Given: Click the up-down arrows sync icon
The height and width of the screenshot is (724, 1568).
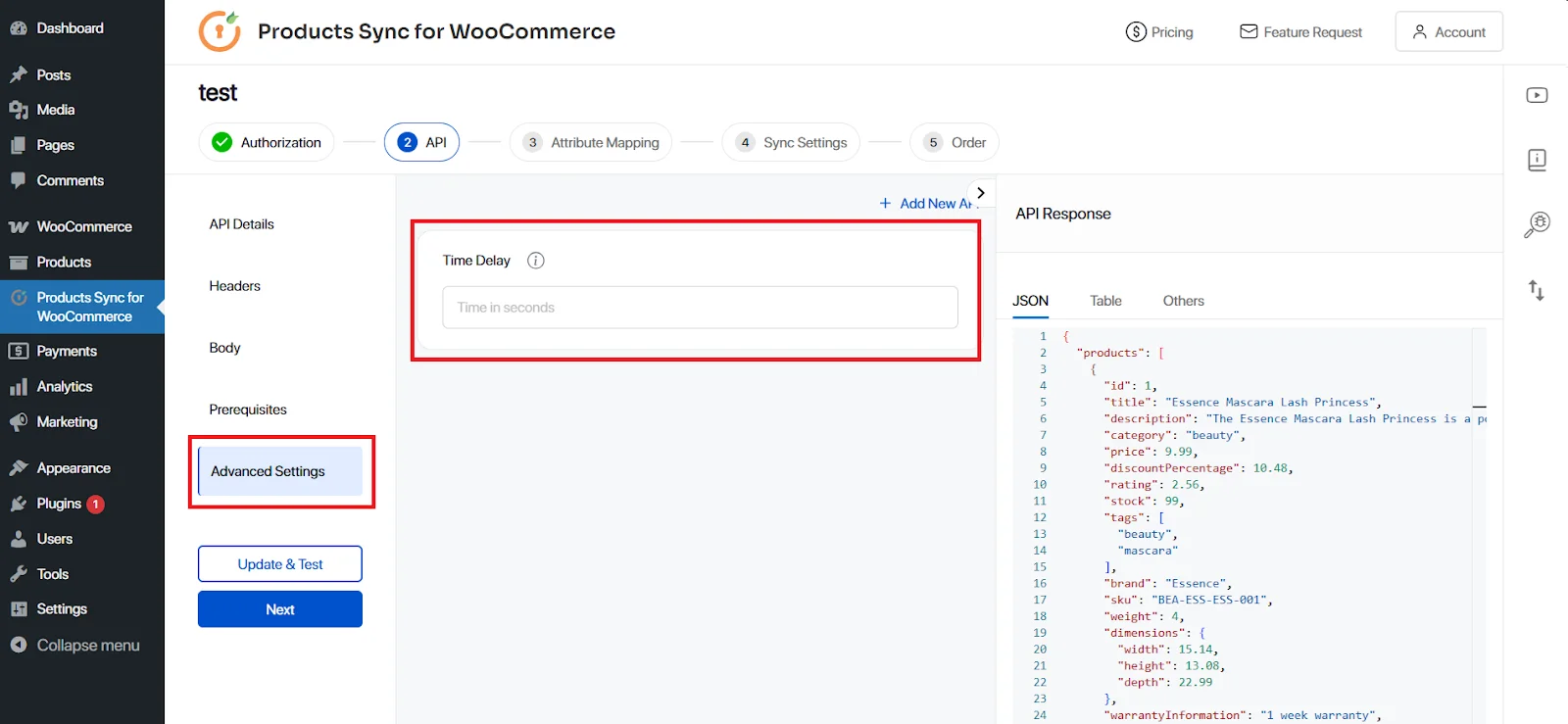Looking at the screenshot, I should (x=1537, y=290).
